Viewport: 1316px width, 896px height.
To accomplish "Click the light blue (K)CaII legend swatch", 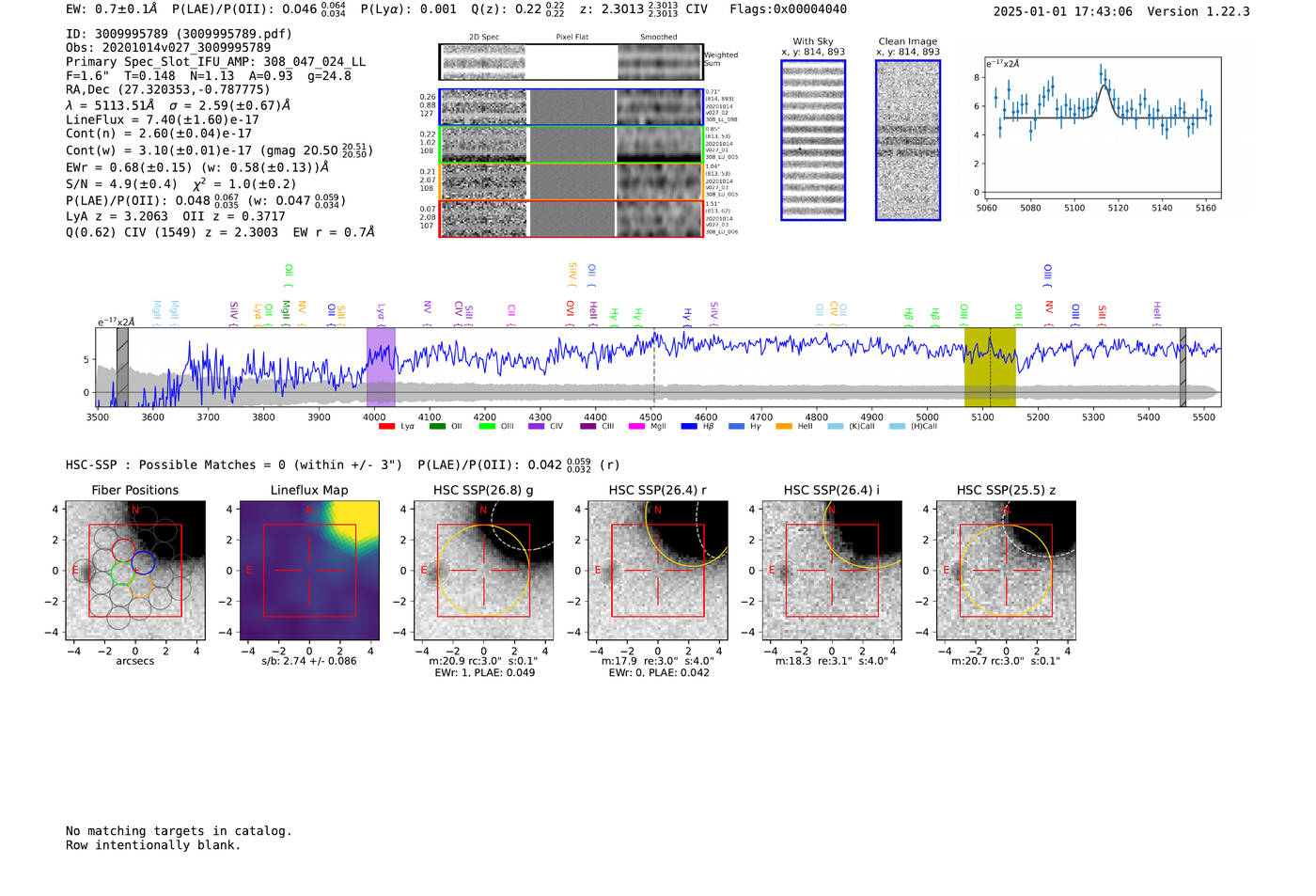I will coord(836,427).
